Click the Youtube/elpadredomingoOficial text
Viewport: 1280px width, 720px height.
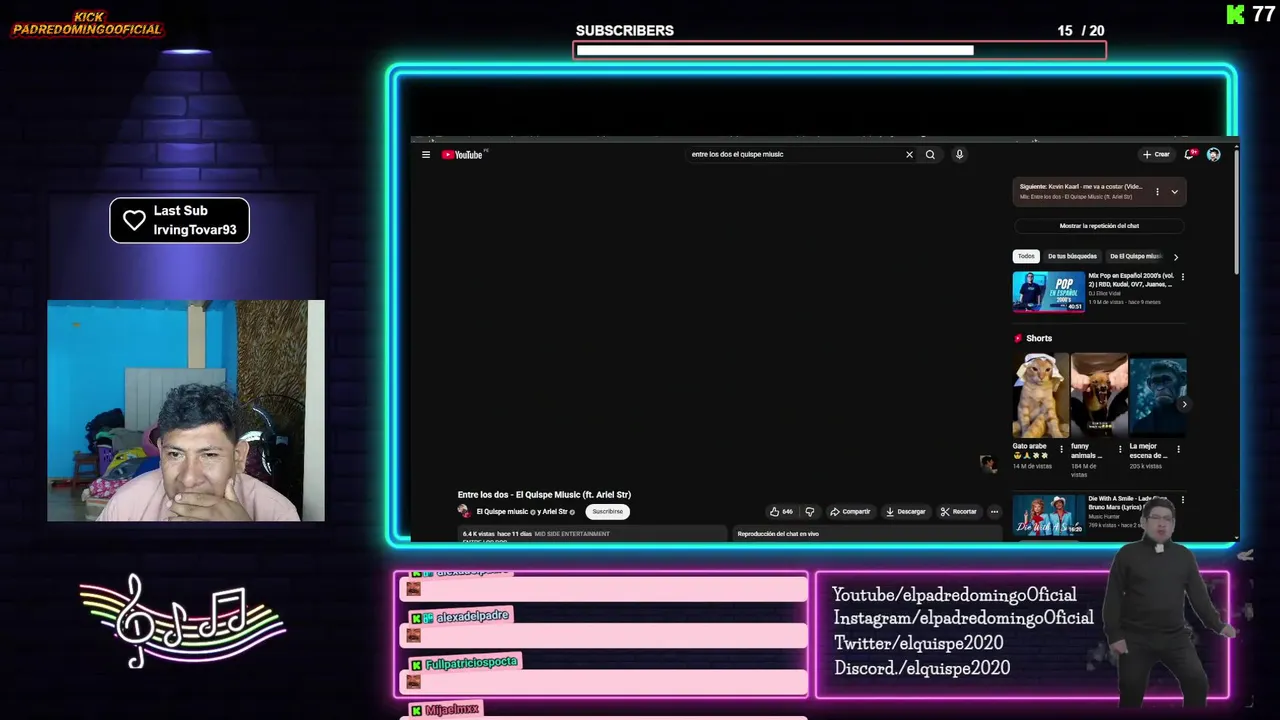click(954, 595)
